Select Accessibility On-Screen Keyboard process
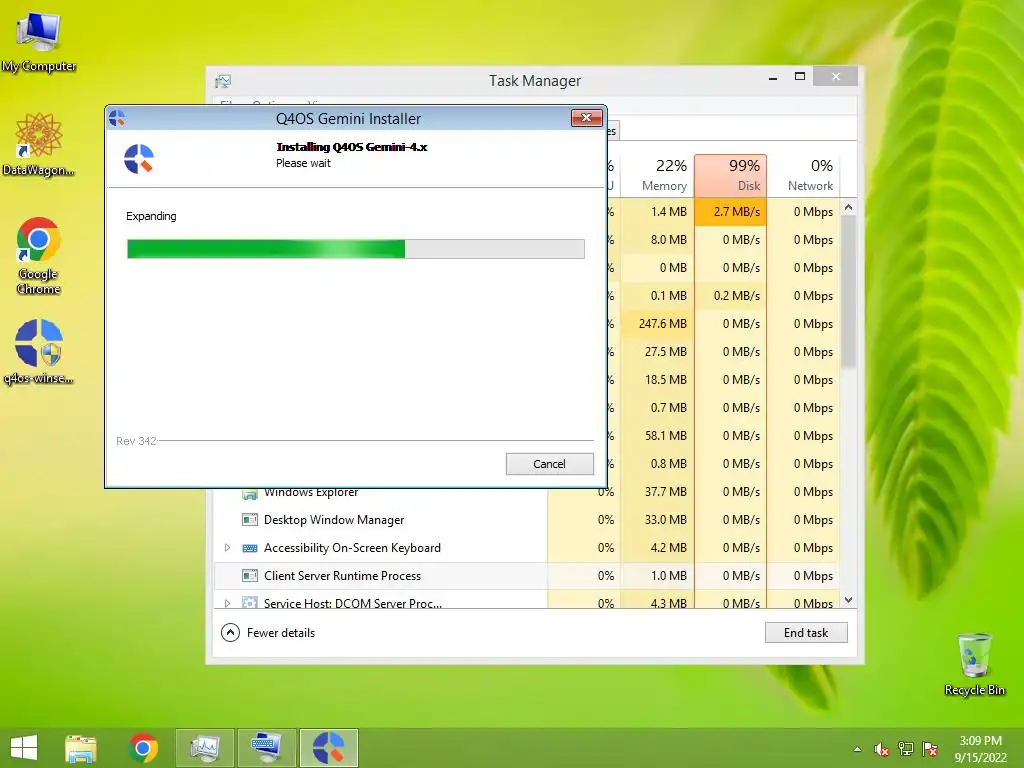This screenshot has width=1024, height=768. point(527,548)
